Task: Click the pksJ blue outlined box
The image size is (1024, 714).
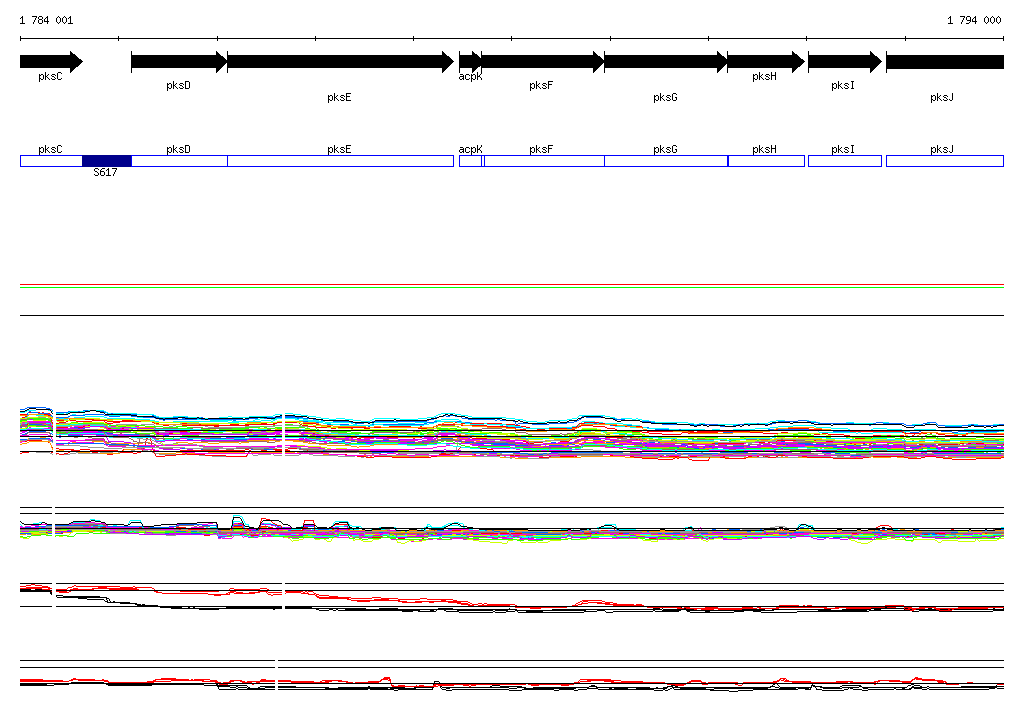Action: [945, 161]
